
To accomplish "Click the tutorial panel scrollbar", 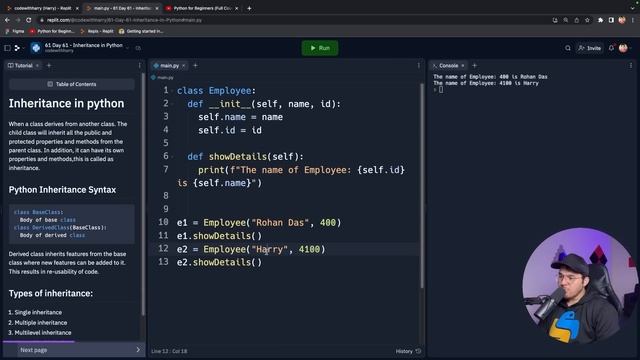I will pyautogui.click(x=143, y=194).
